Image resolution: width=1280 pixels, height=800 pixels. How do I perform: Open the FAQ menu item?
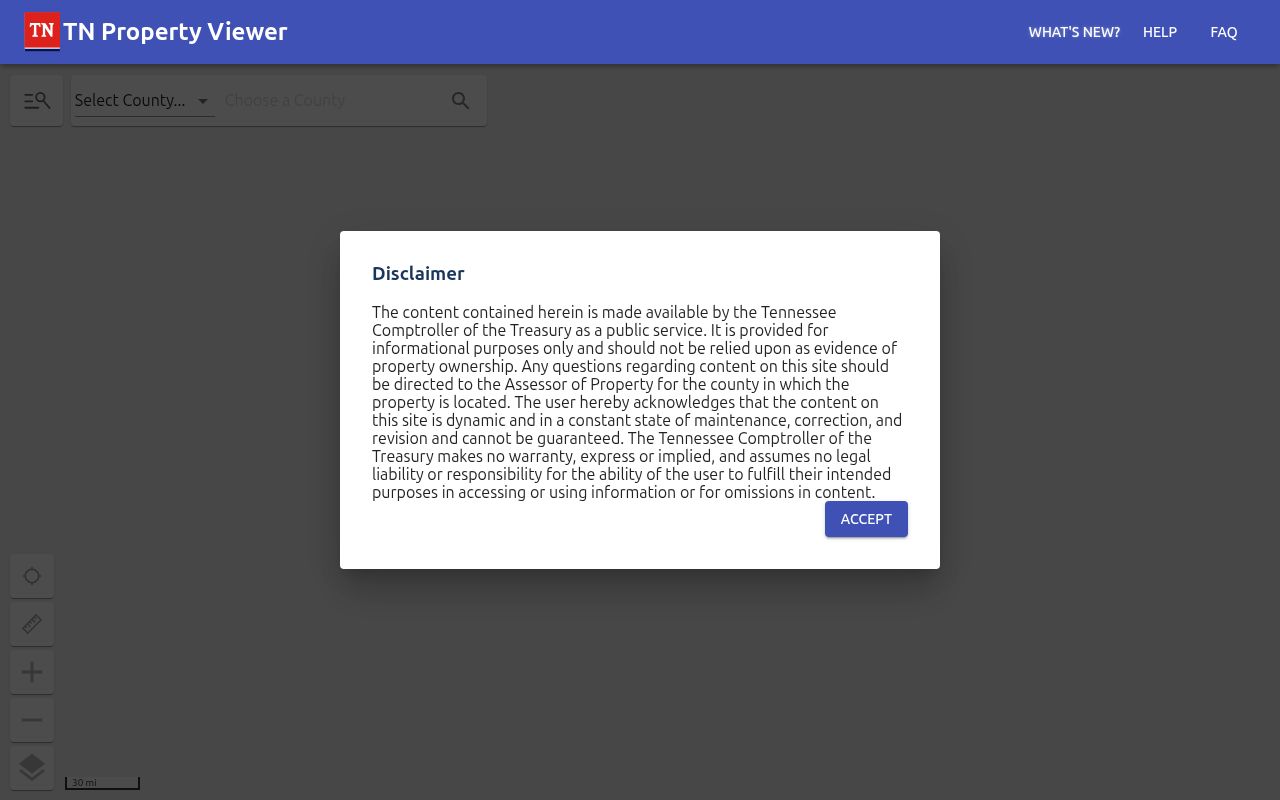click(1224, 32)
